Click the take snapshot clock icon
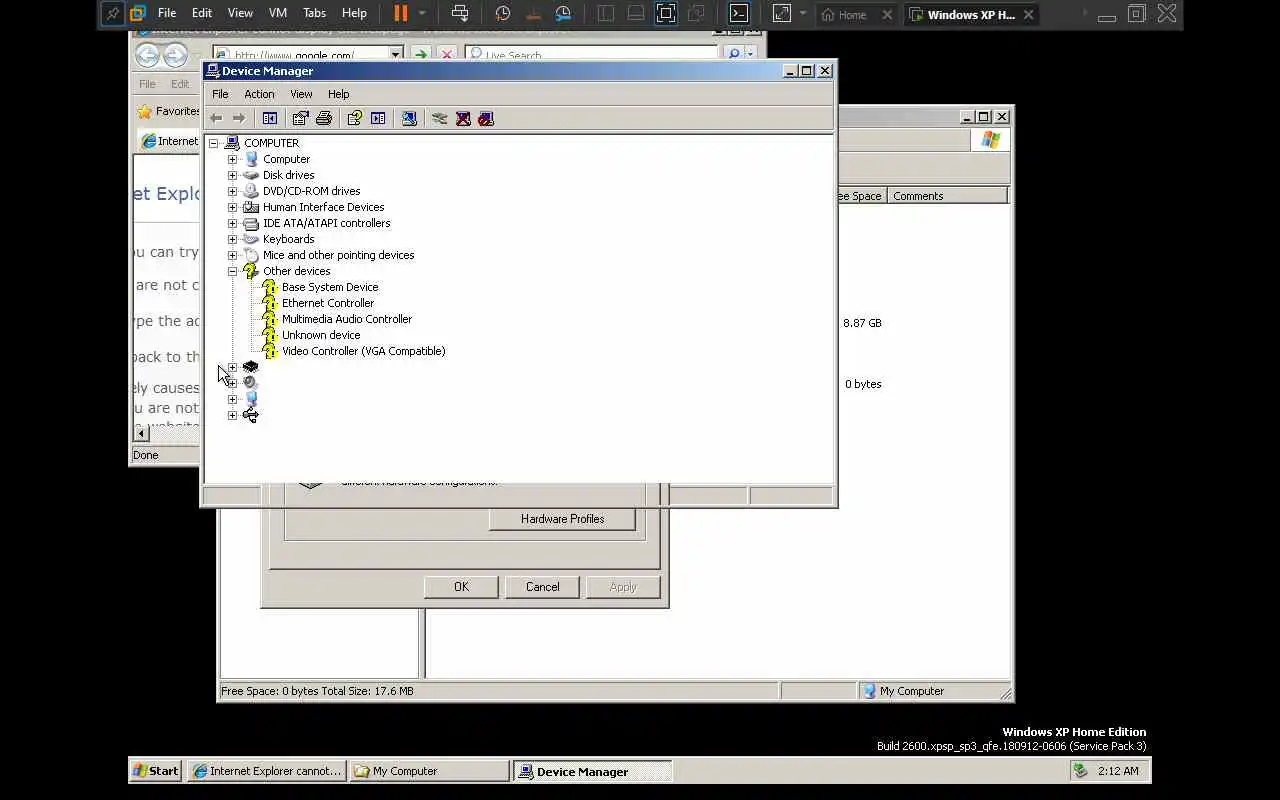Screen dimensions: 1280x800 (x=503, y=13)
